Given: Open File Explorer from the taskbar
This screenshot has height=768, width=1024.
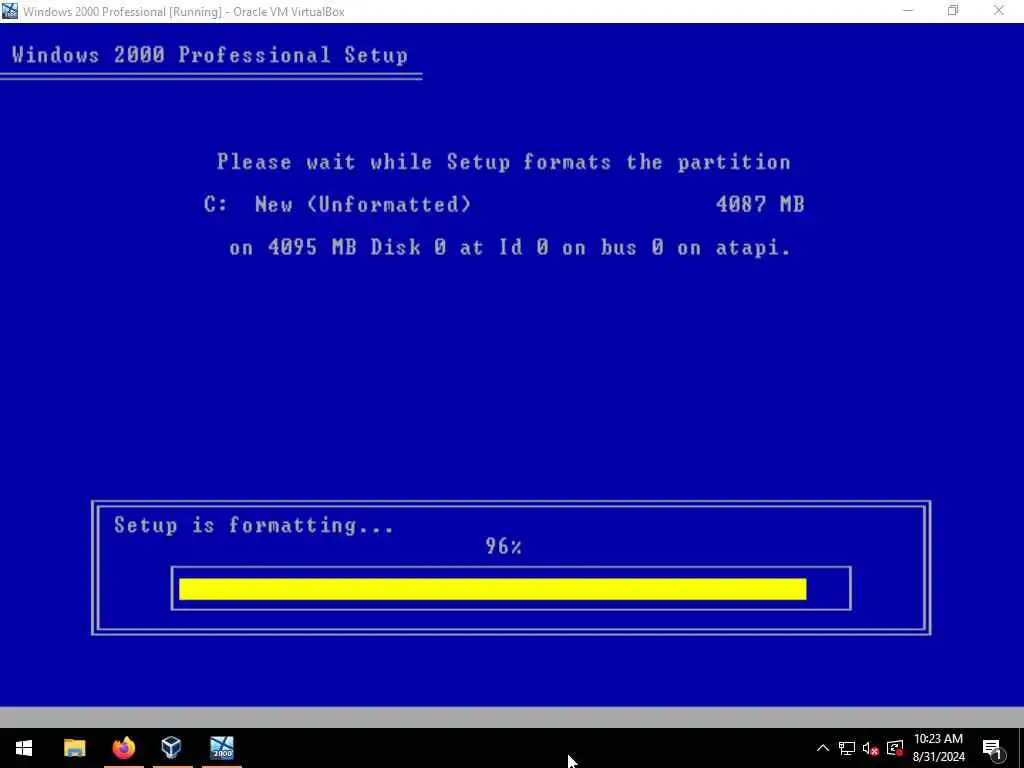Looking at the screenshot, I should pos(74,748).
